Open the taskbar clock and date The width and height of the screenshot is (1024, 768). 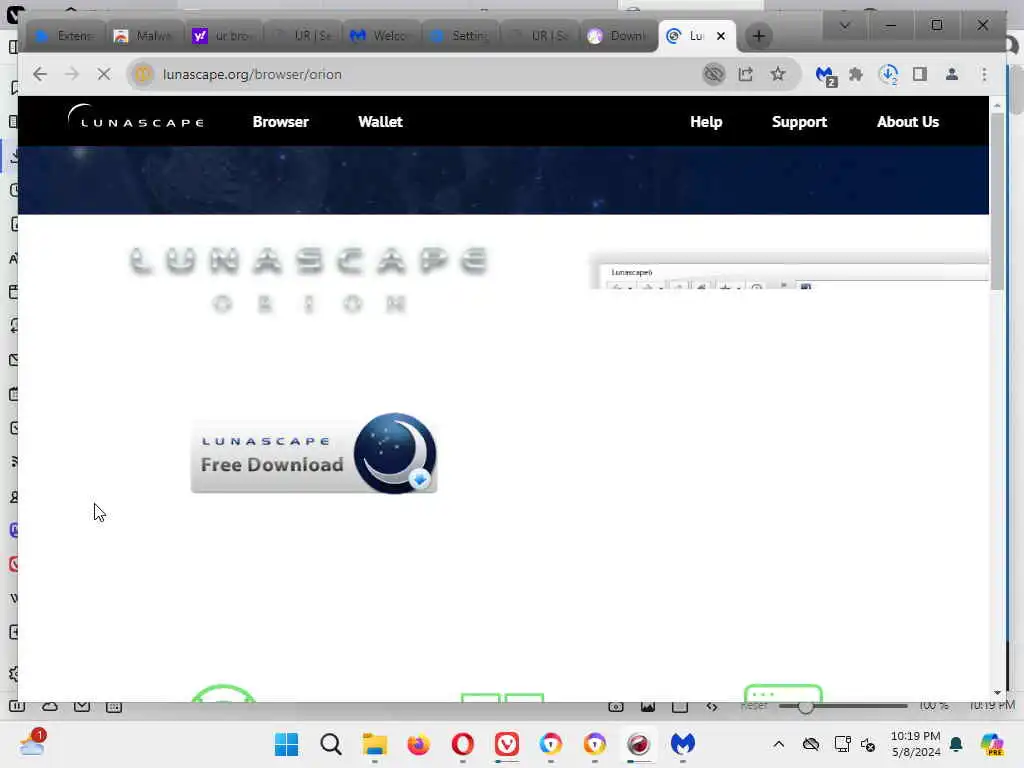pos(916,744)
